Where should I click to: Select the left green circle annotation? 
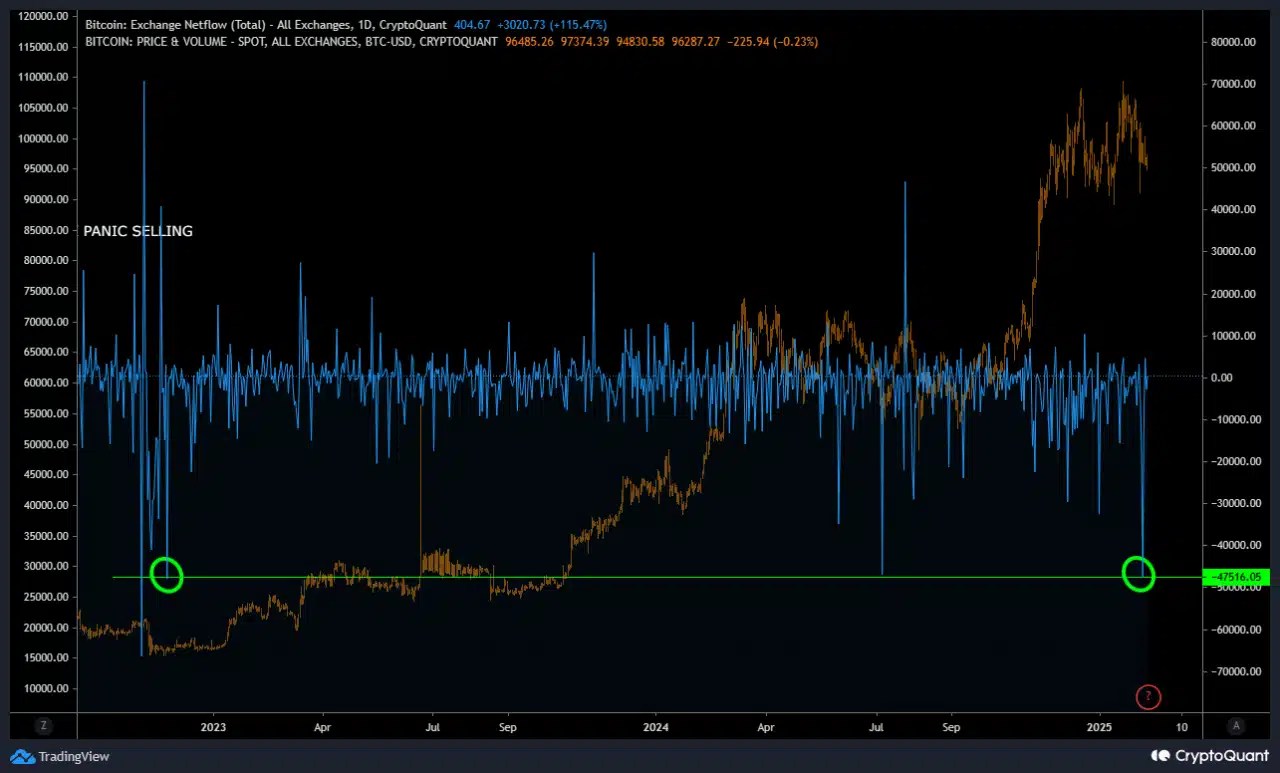pyautogui.click(x=166, y=574)
